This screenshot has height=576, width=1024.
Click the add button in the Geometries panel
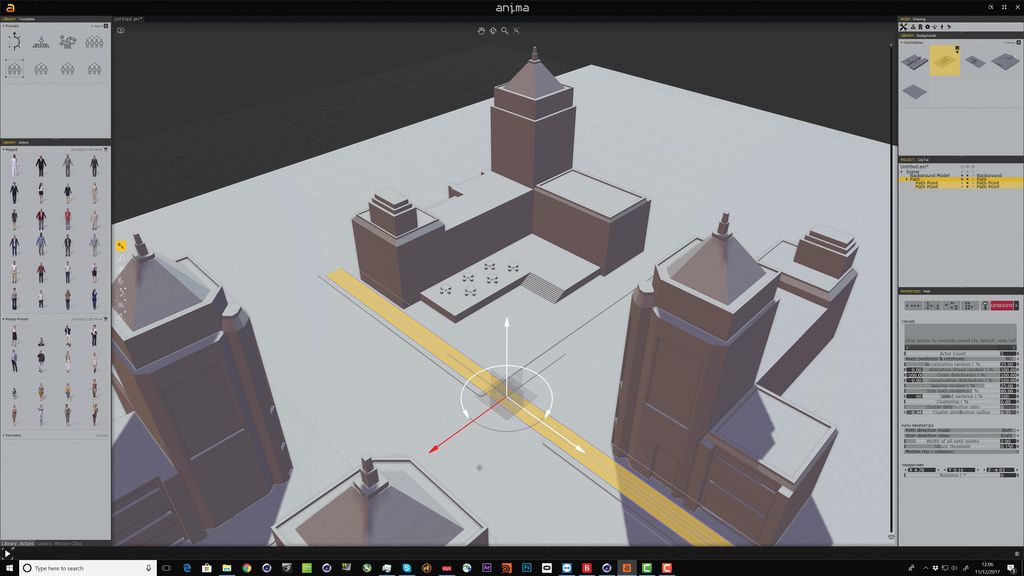point(1018,42)
